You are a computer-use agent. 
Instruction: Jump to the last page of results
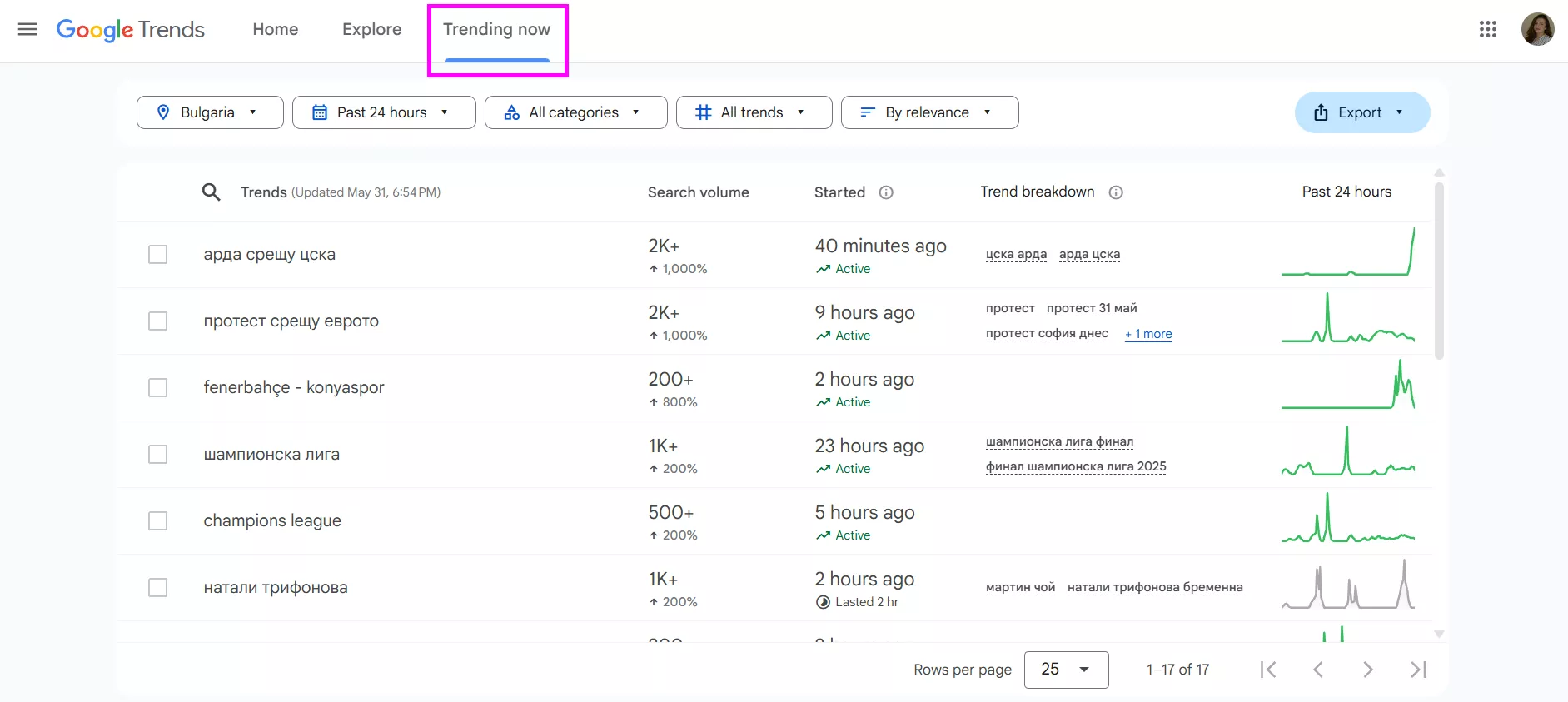point(1419,670)
